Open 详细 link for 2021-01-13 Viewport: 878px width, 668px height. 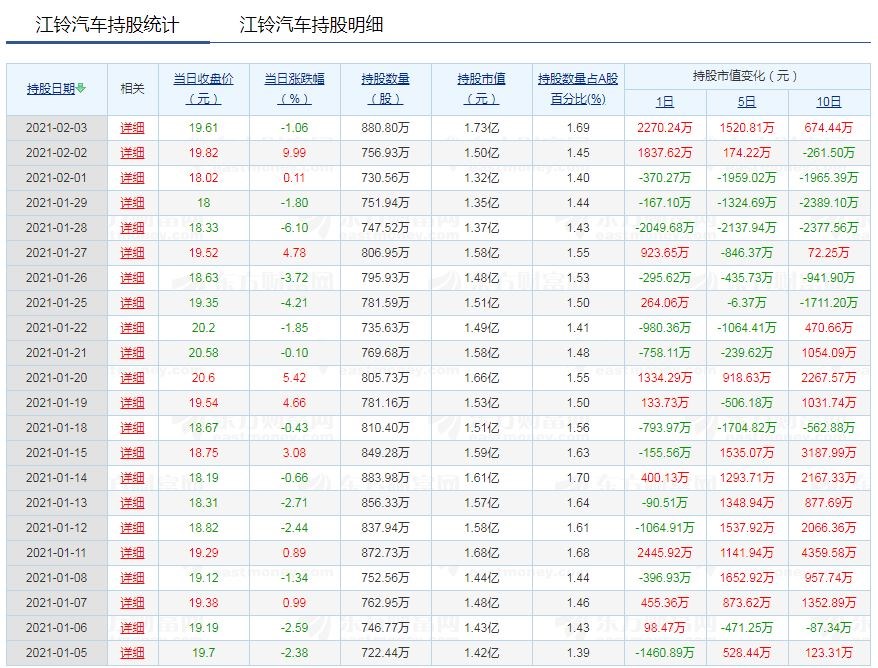[132, 503]
